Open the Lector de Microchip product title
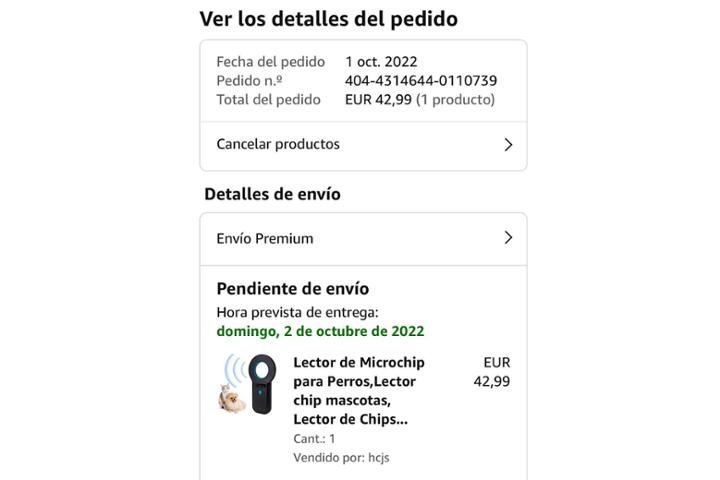The width and height of the screenshot is (720, 480). tap(359, 390)
